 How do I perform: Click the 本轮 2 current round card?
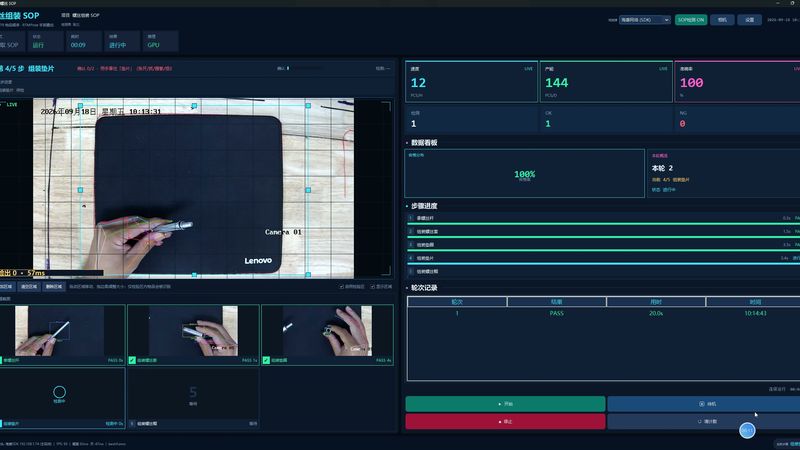click(x=723, y=173)
